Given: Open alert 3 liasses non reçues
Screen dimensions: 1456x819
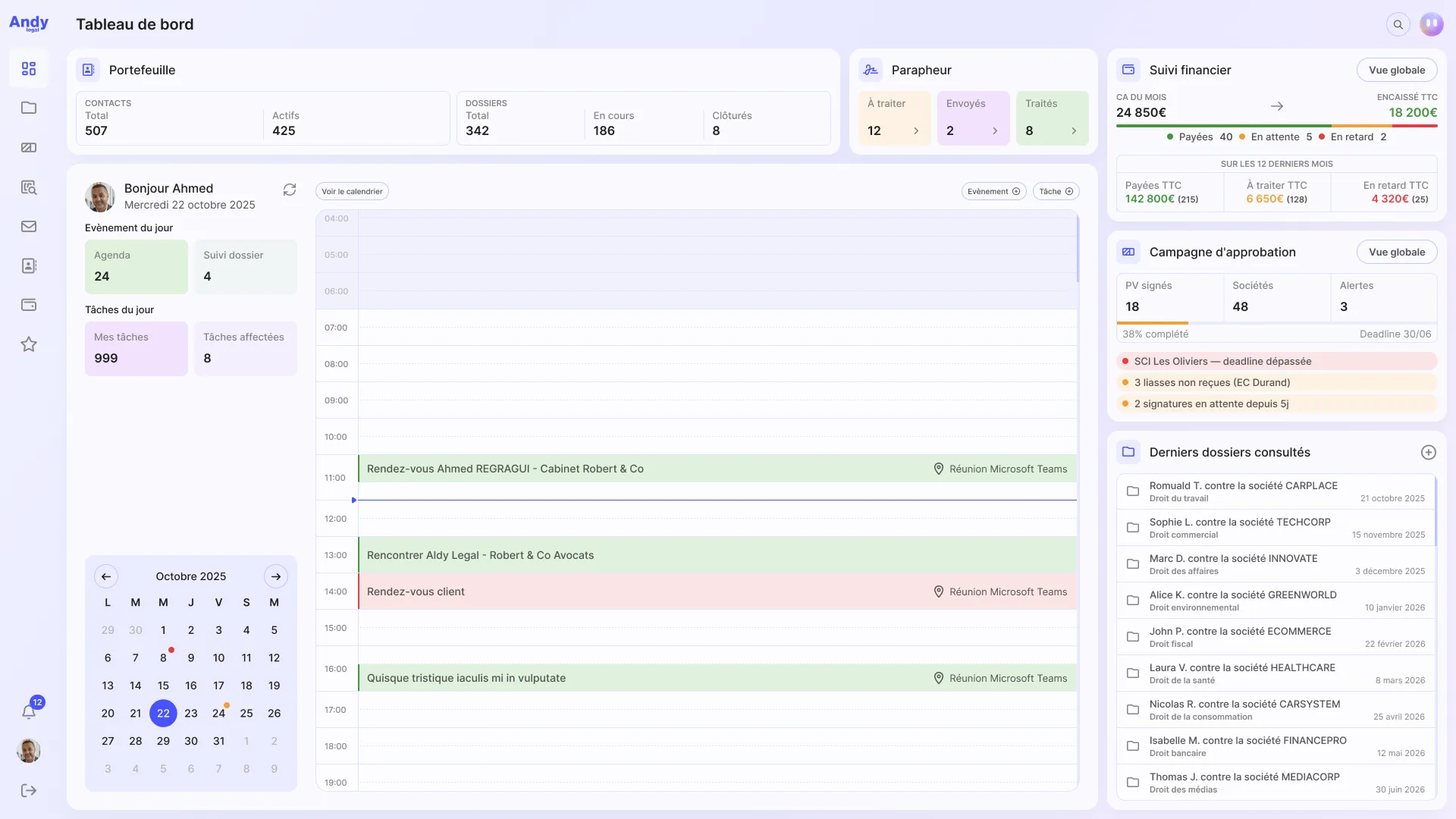Looking at the screenshot, I should [x=1277, y=382].
